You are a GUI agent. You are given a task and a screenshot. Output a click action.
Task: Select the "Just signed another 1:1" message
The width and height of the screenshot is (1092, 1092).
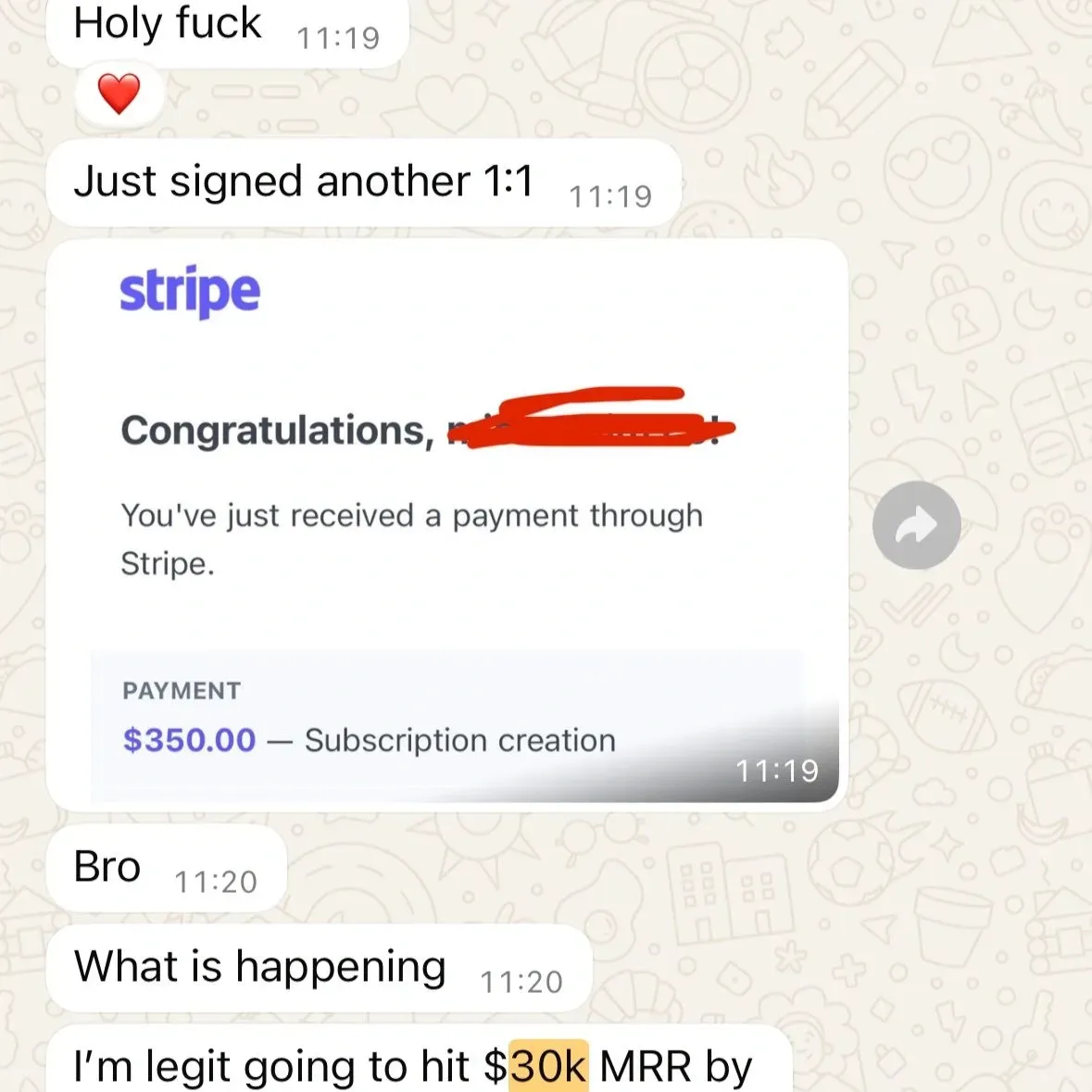coord(363,182)
